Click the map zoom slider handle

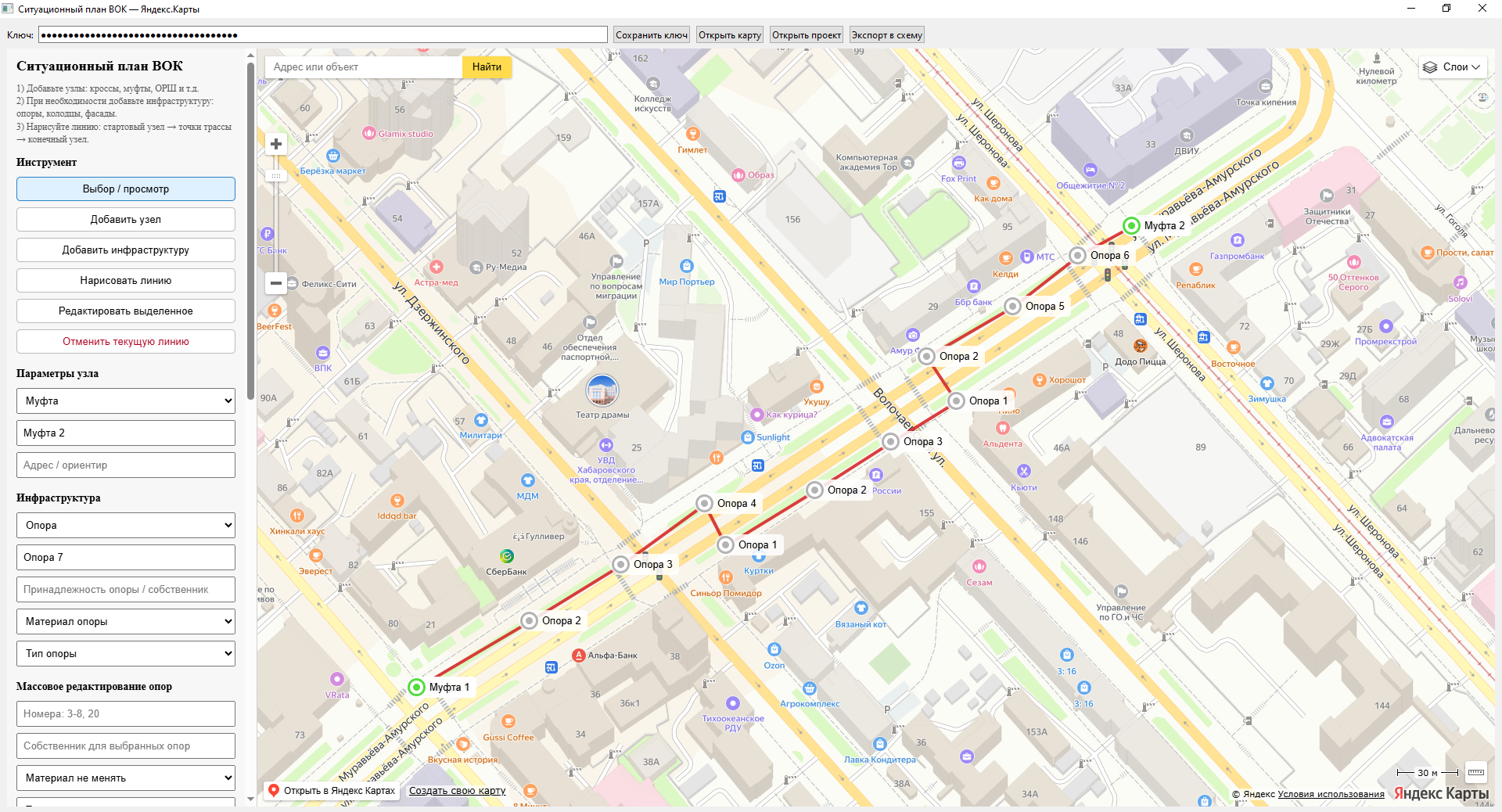point(276,176)
